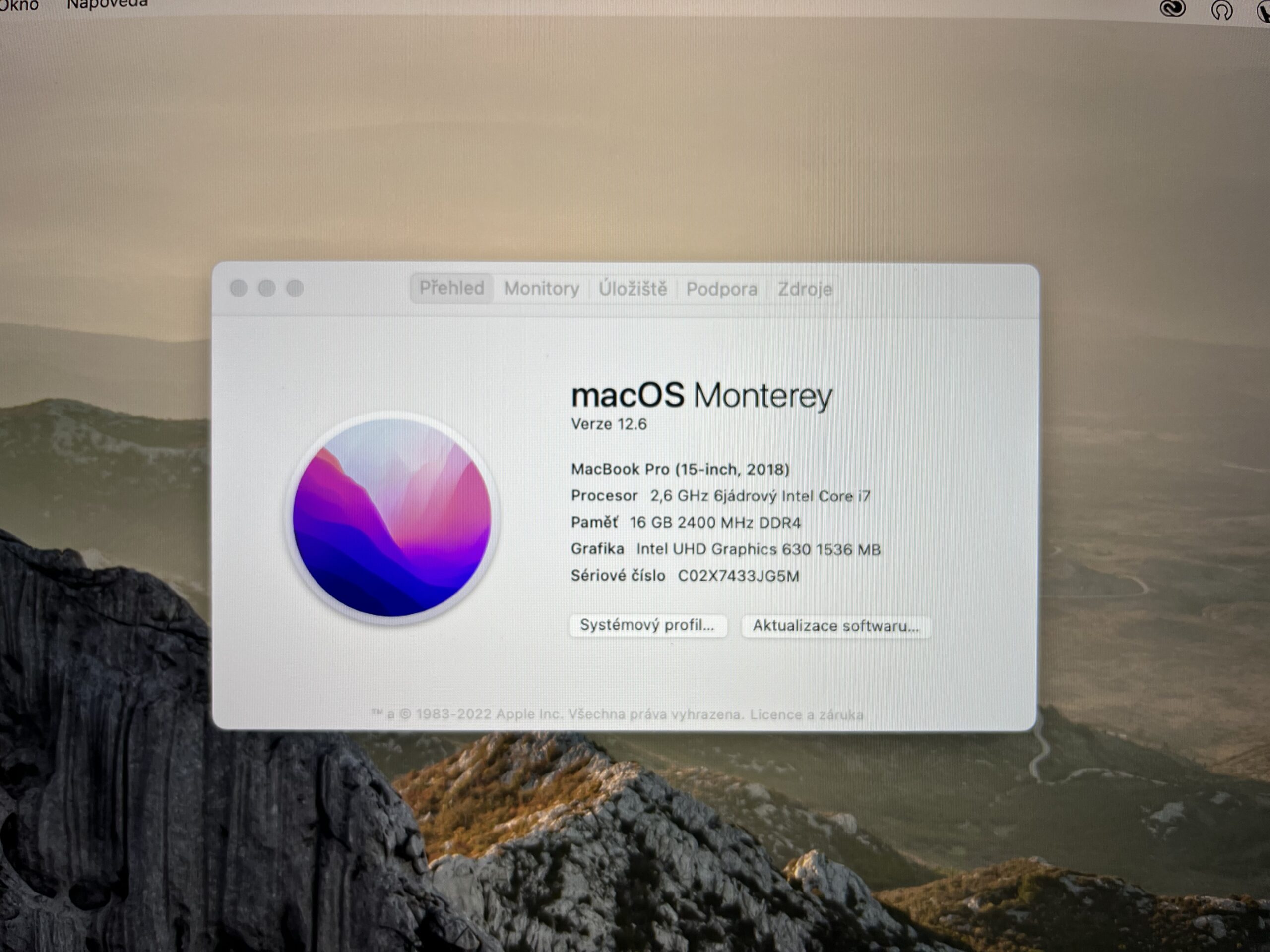The image size is (1270, 952).
Task: Click the Aktualizace softwaru button
Action: (x=835, y=626)
